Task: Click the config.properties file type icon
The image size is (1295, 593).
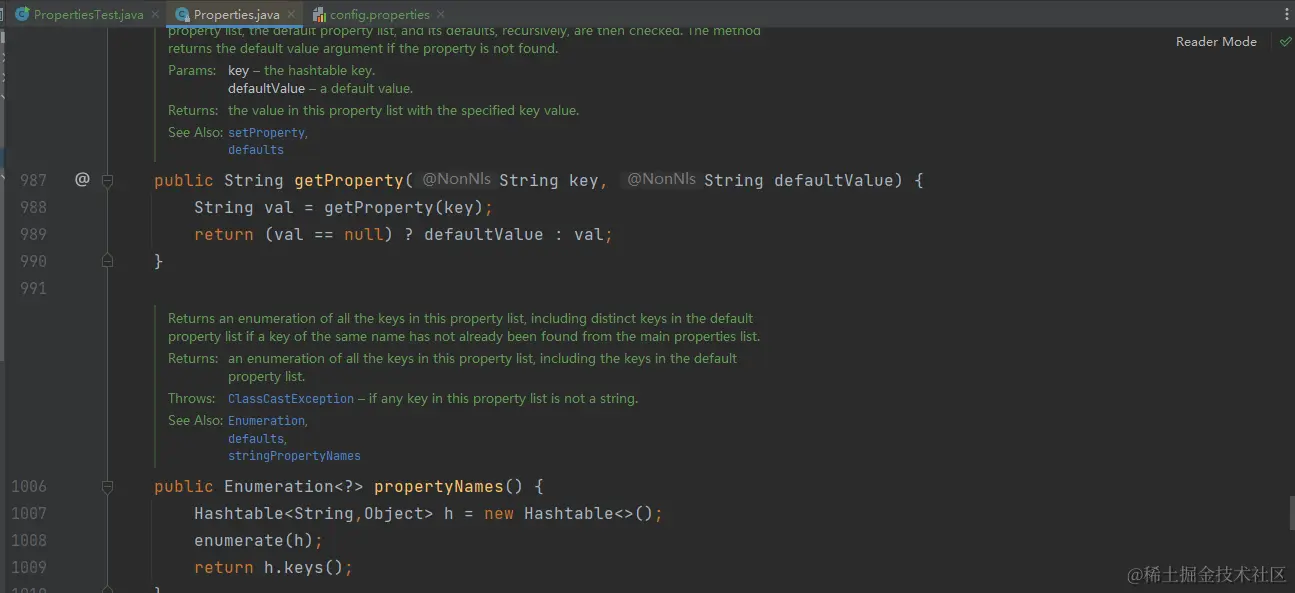Action: pyautogui.click(x=319, y=15)
